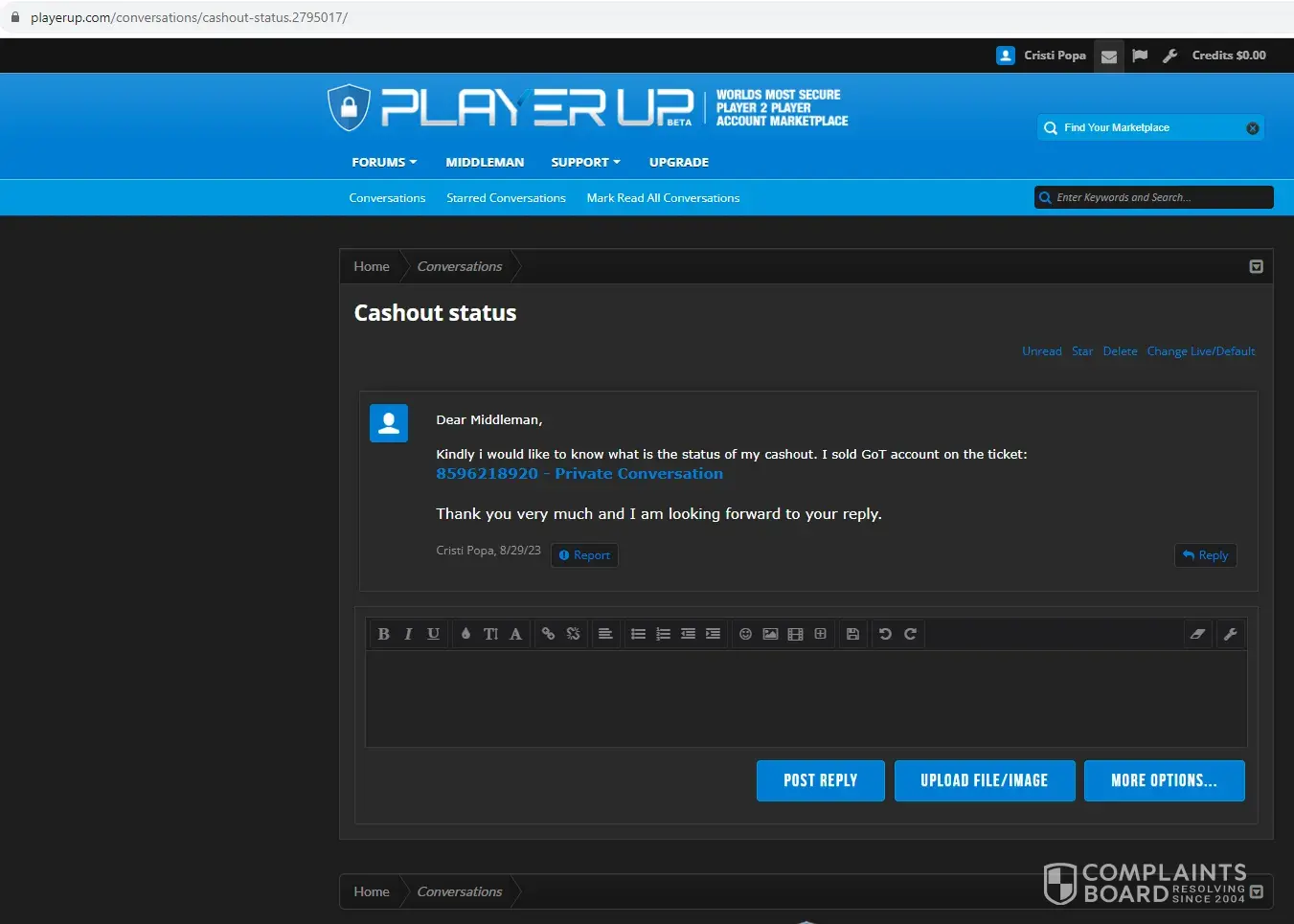Open the text color picker

coord(465,634)
